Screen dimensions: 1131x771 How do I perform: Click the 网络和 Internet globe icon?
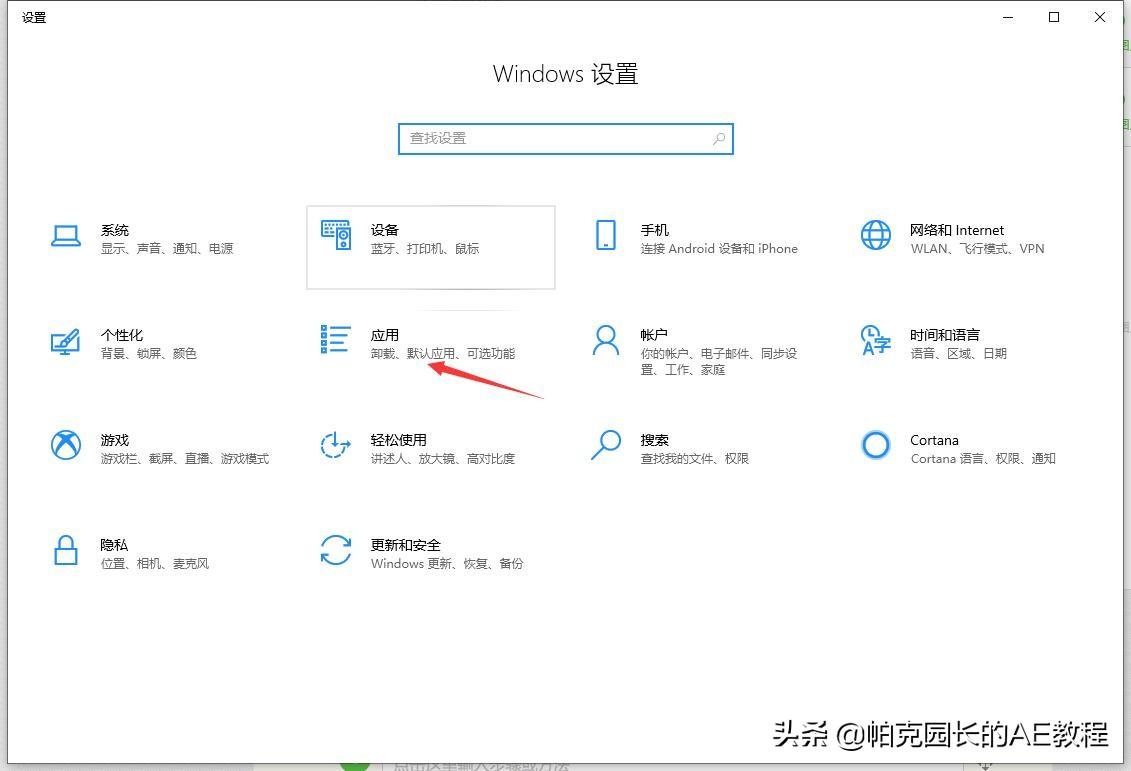pyautogui.click(x=876, y=235)
